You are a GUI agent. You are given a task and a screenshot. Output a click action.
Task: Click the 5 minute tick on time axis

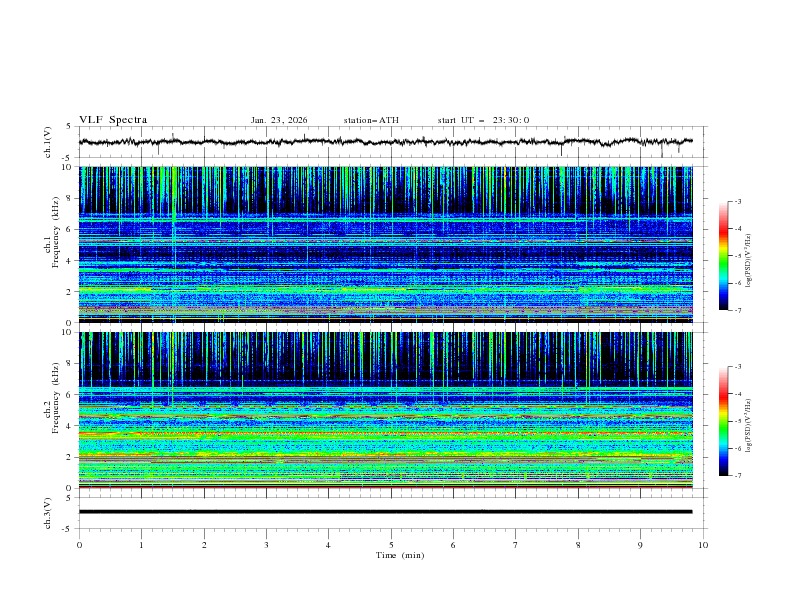391,545
